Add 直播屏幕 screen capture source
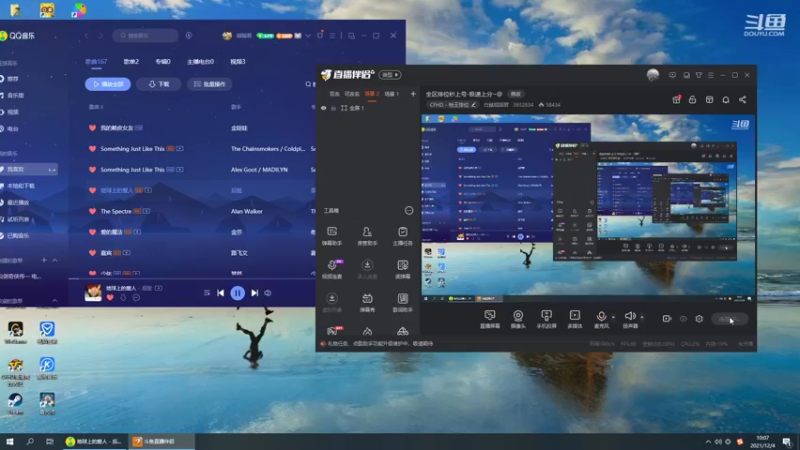The height and width of the screenshot is (450, 800). tap(490, 319)
